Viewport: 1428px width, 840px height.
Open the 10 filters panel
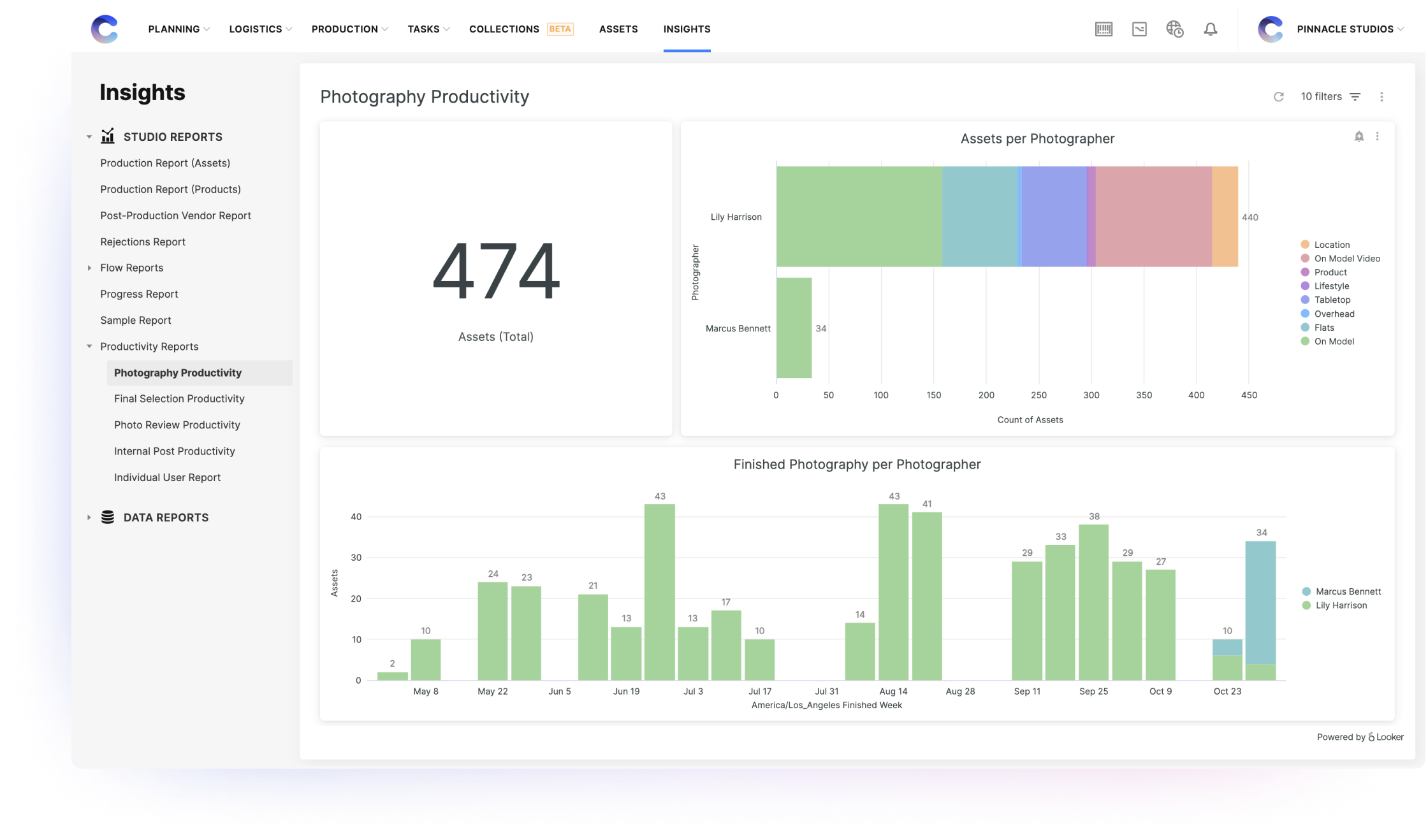pyautogui.click(x=1322, y=96)
